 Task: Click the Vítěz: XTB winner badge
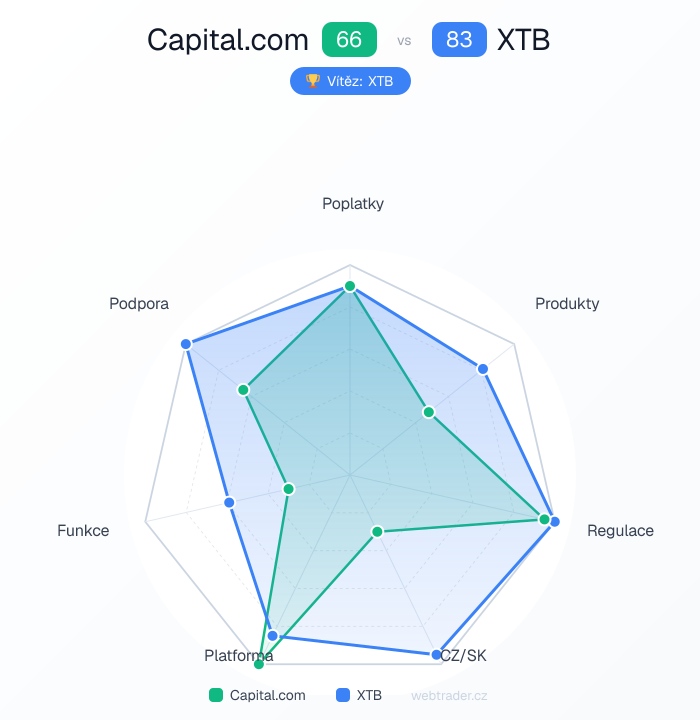coord(350,81)
